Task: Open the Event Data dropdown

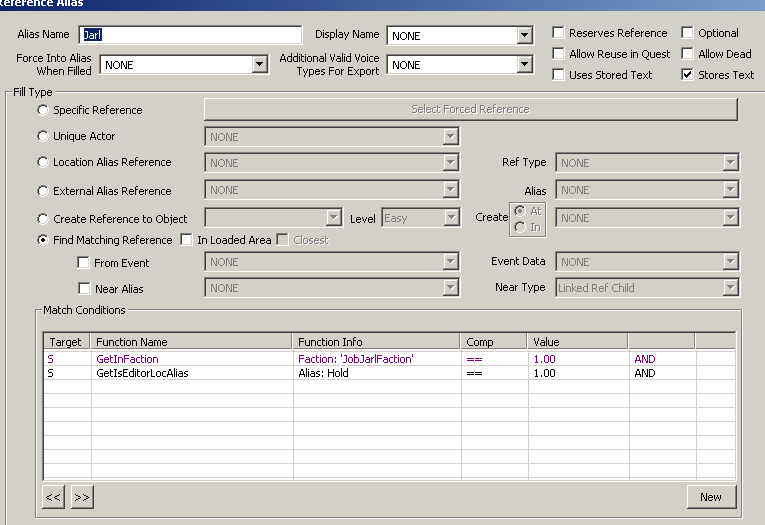Action: tap(647, 262)
